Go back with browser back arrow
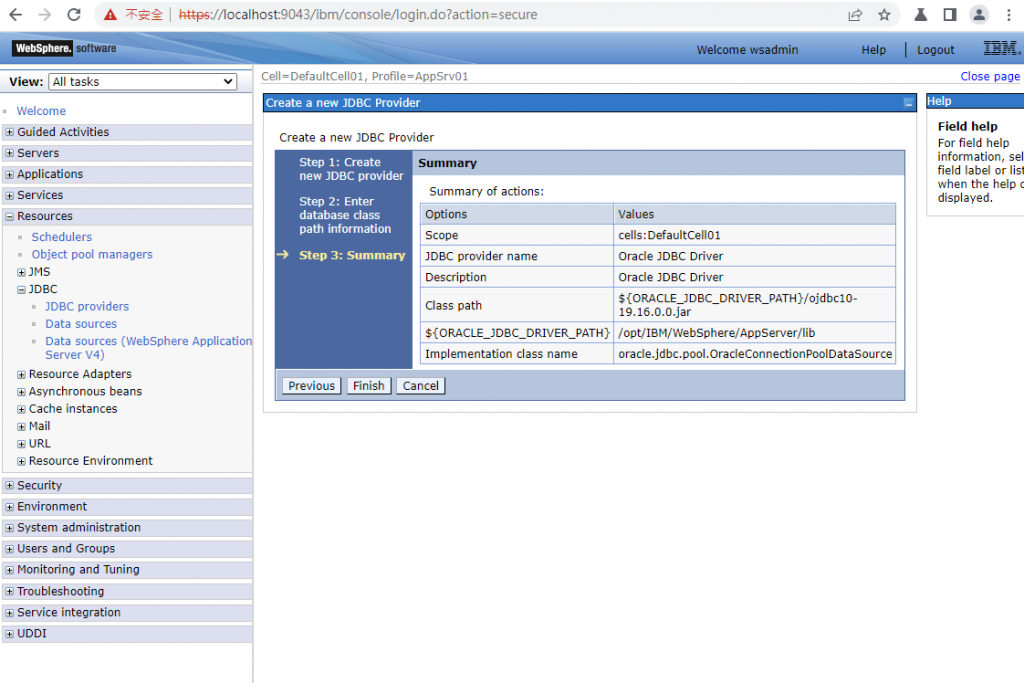Image resolution: width=1024 pixels, height=683 pixels. (x=16, y=14)
